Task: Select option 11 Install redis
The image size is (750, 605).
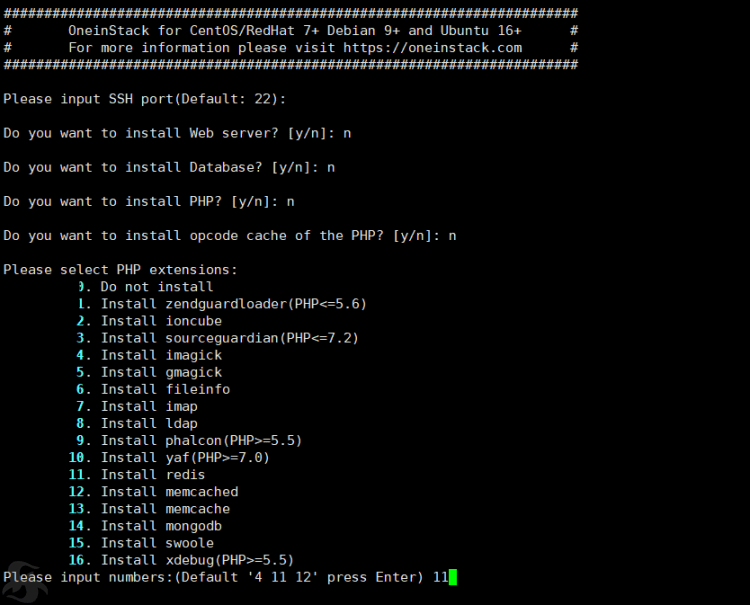Action: [137, 474]
